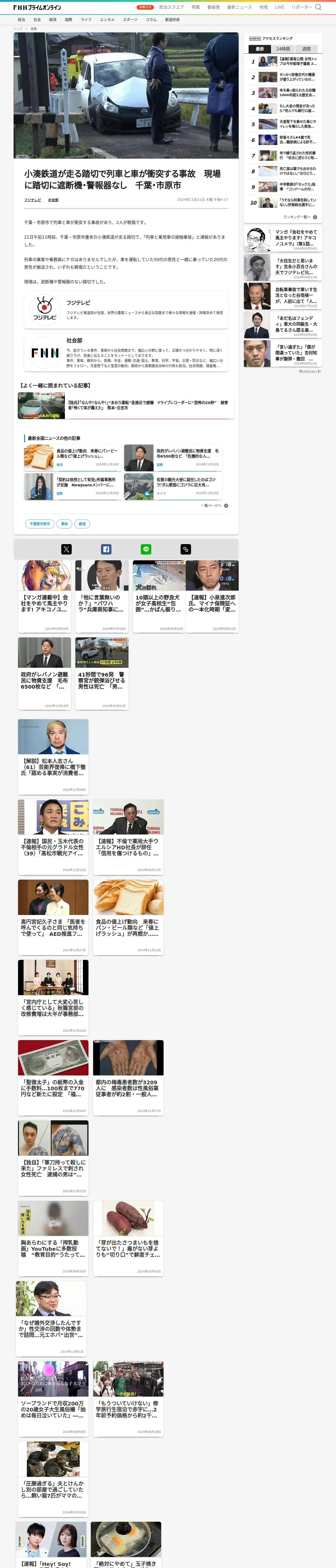Image resolution: width=336 pixels, height=1568 pixels.
Task: Open sidebar 吉村知事が謝罪 article card
Action: tap(283, 354)
